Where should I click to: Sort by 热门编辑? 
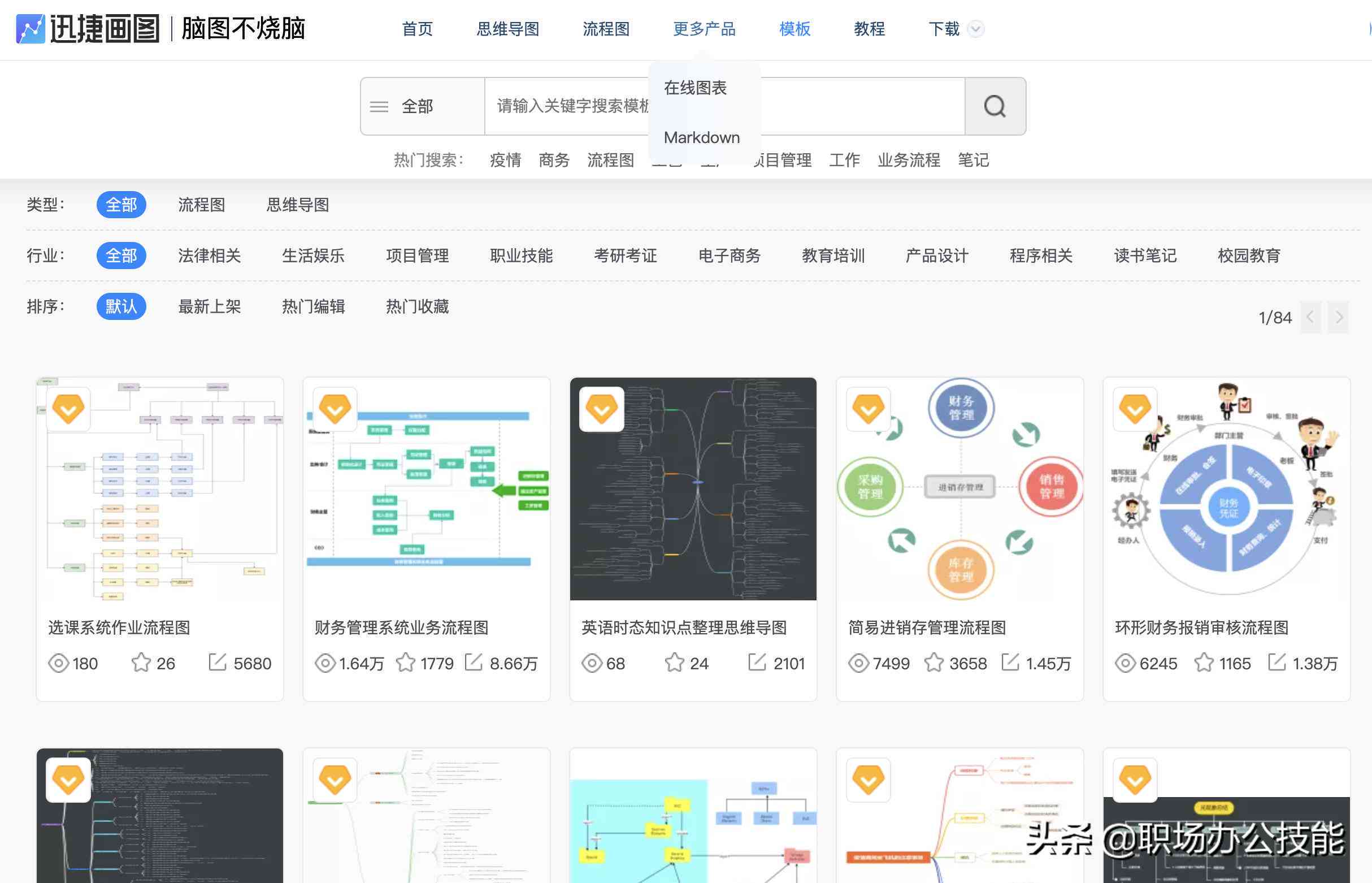(x=314, y=306)
